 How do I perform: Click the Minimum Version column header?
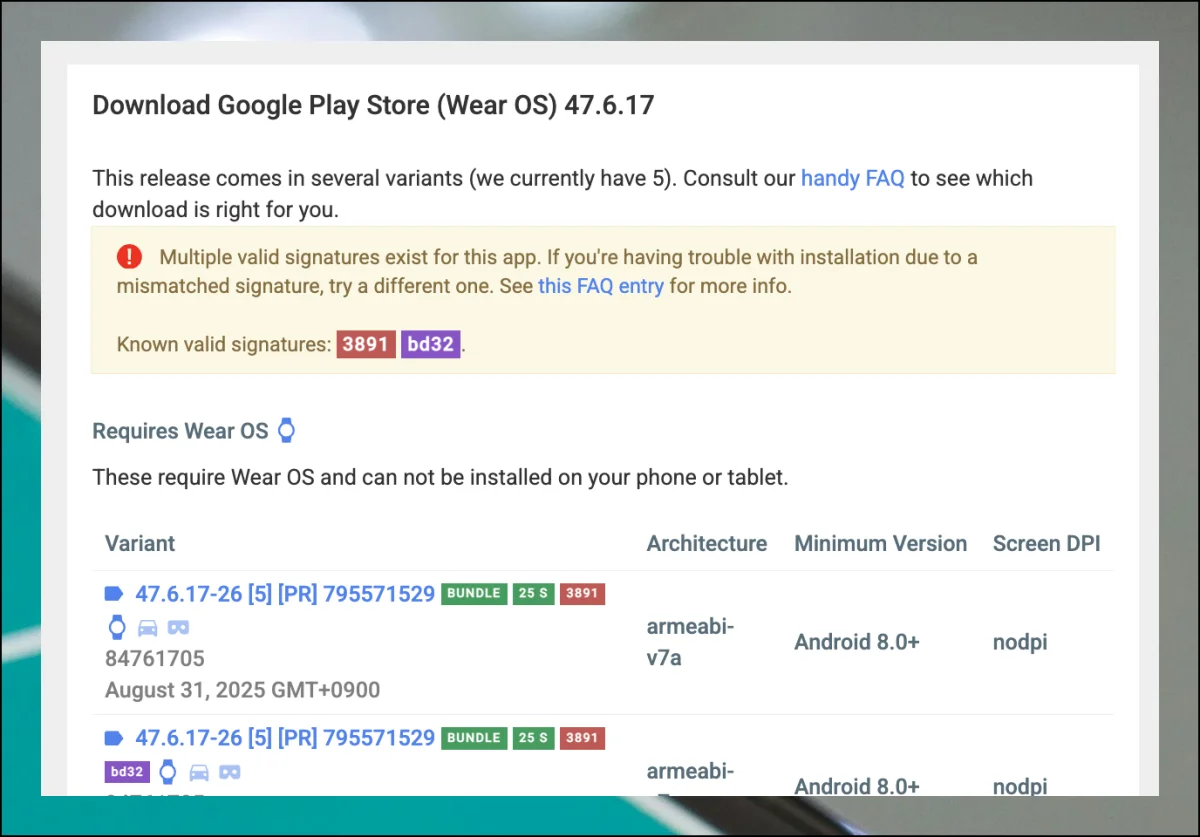(x=880, y=543)
